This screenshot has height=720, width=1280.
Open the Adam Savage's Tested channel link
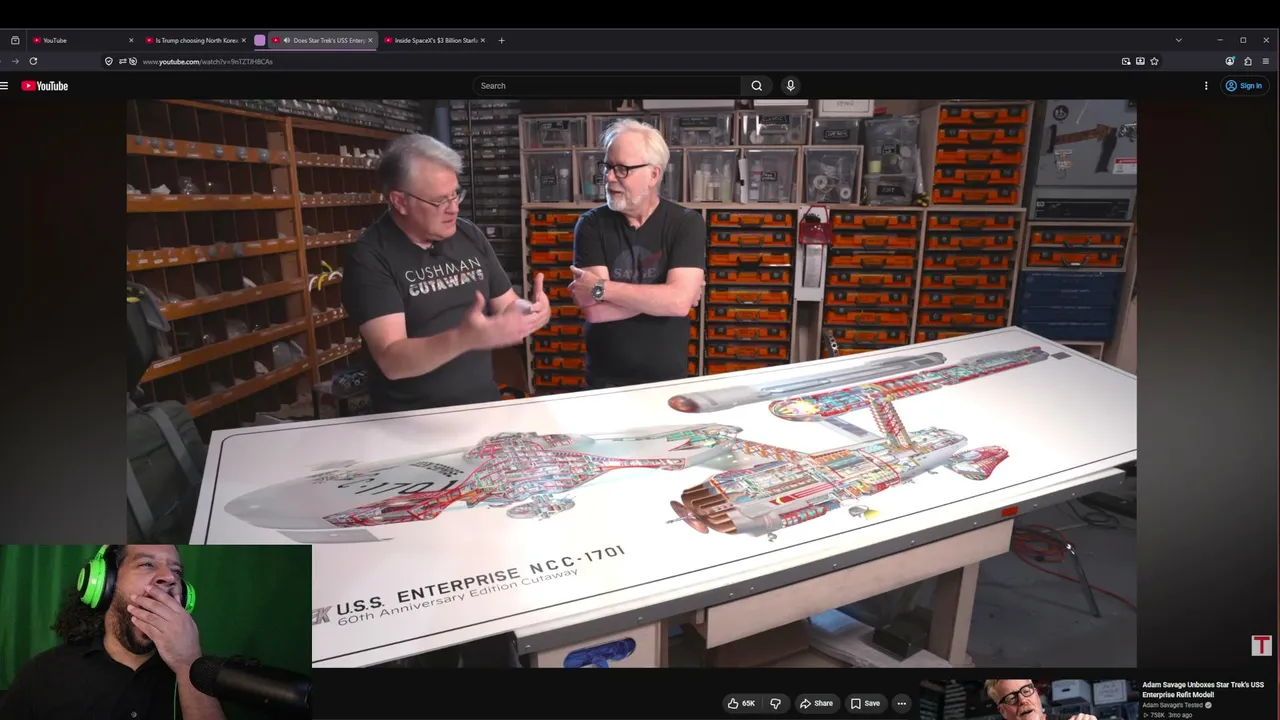click(1173, 705)
